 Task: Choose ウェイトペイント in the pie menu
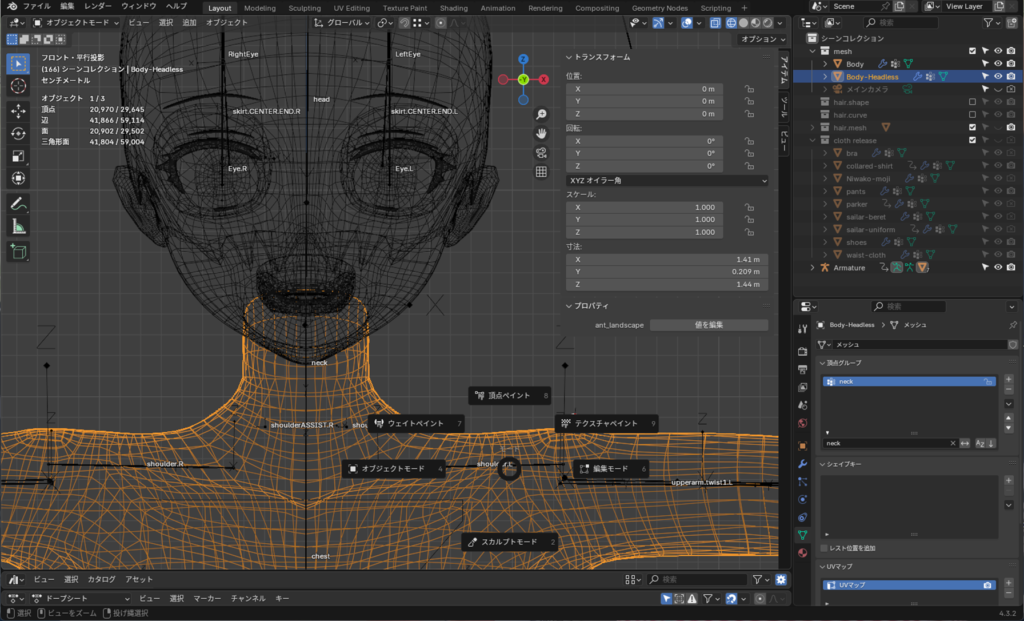(415, 424)
